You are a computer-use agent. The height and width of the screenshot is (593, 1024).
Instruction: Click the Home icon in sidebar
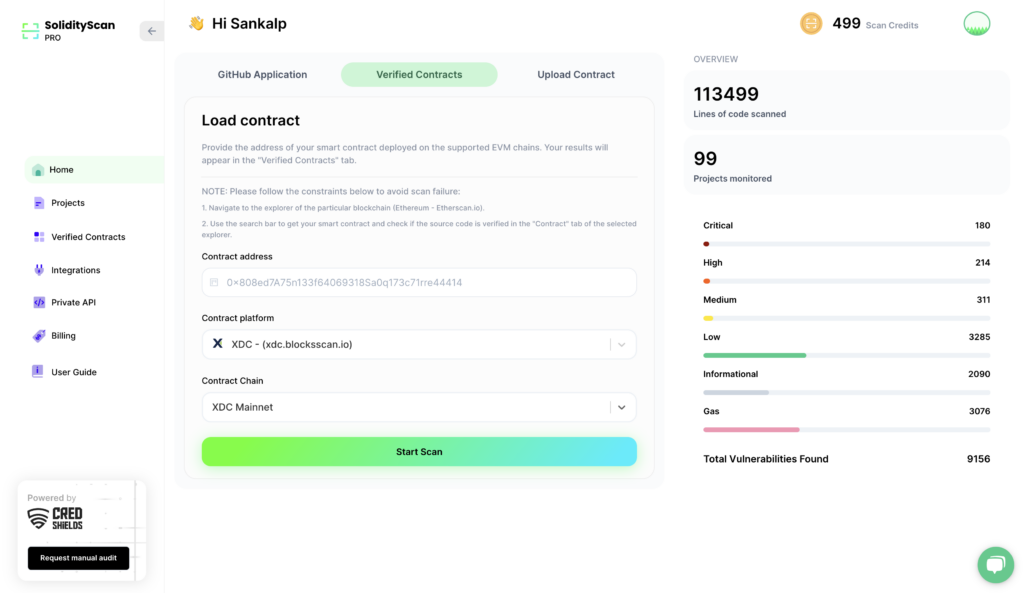pyautogui.click(x=38, y=170)
